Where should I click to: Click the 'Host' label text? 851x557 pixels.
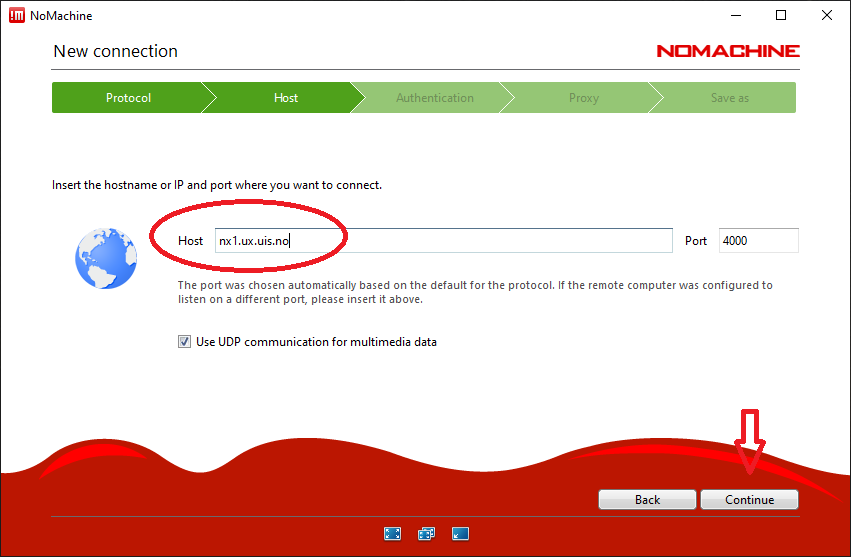click(190, 240)
